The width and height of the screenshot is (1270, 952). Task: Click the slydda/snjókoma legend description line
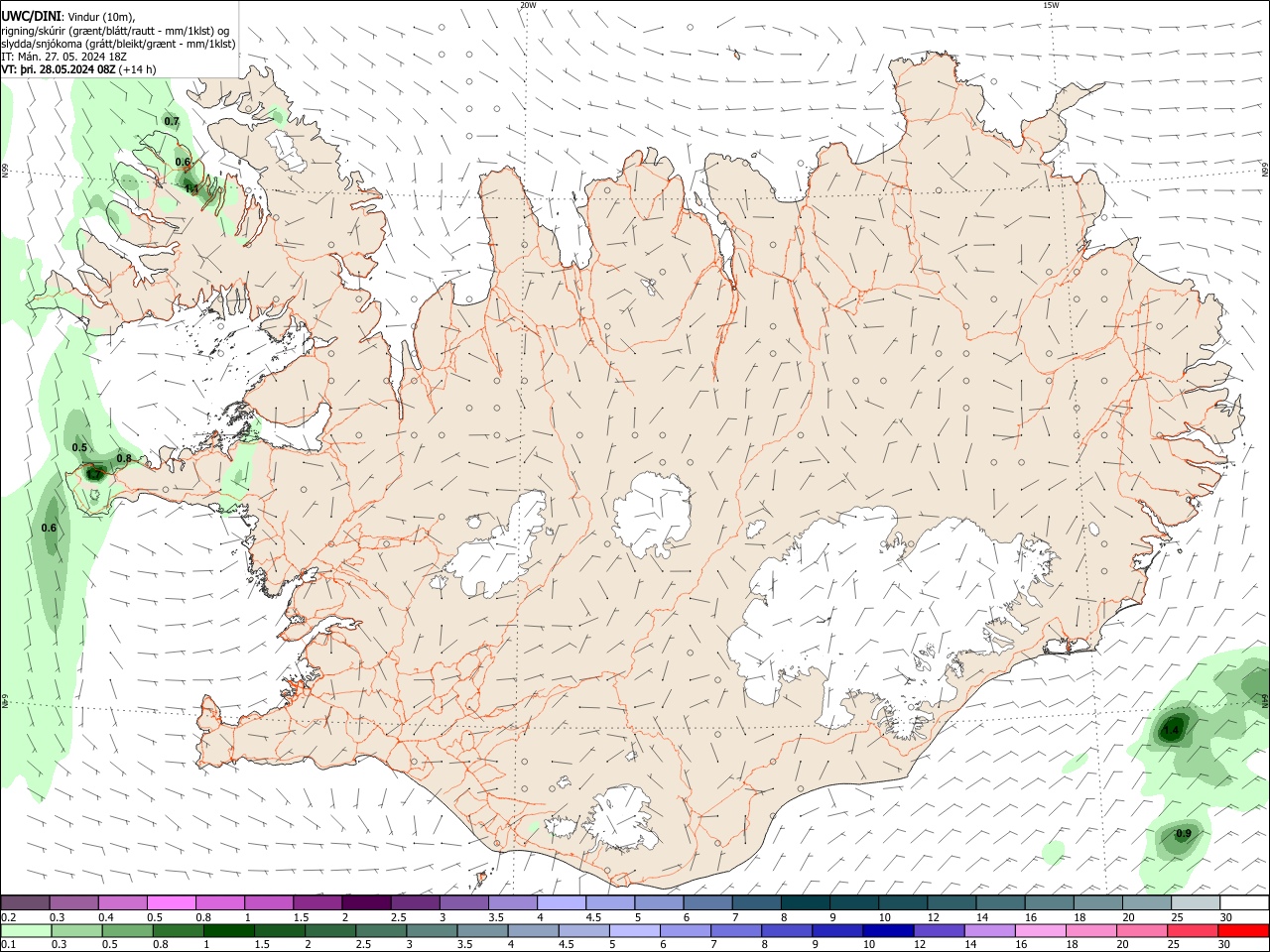tap(118, 44)
